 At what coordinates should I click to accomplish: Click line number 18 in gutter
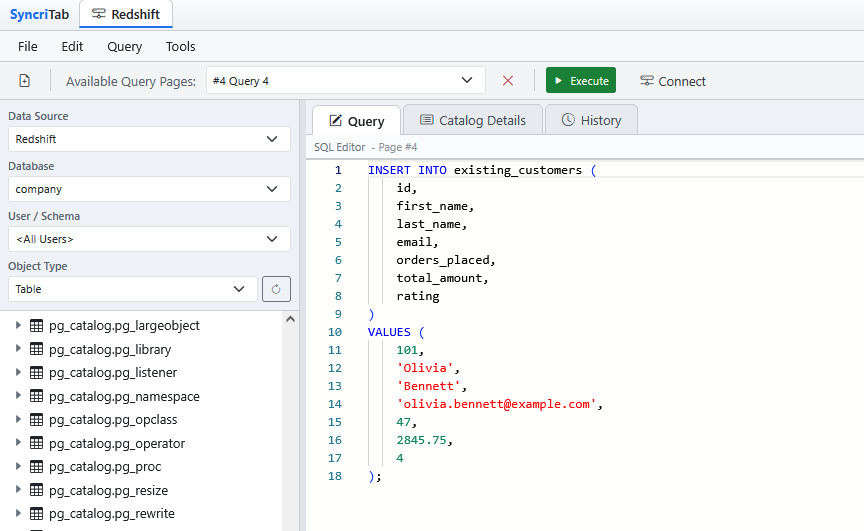[x=334, y=476]
